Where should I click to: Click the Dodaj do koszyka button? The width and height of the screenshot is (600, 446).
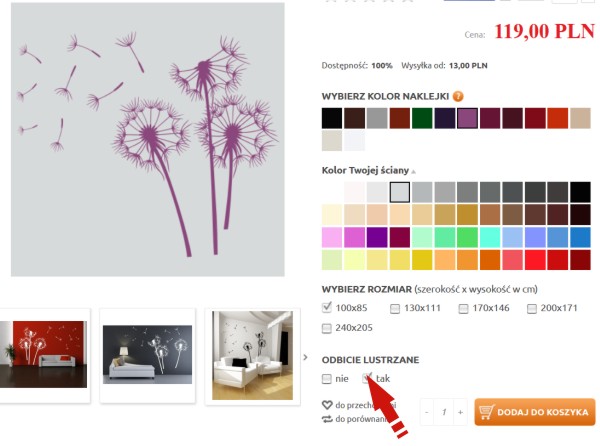(535, 412)
